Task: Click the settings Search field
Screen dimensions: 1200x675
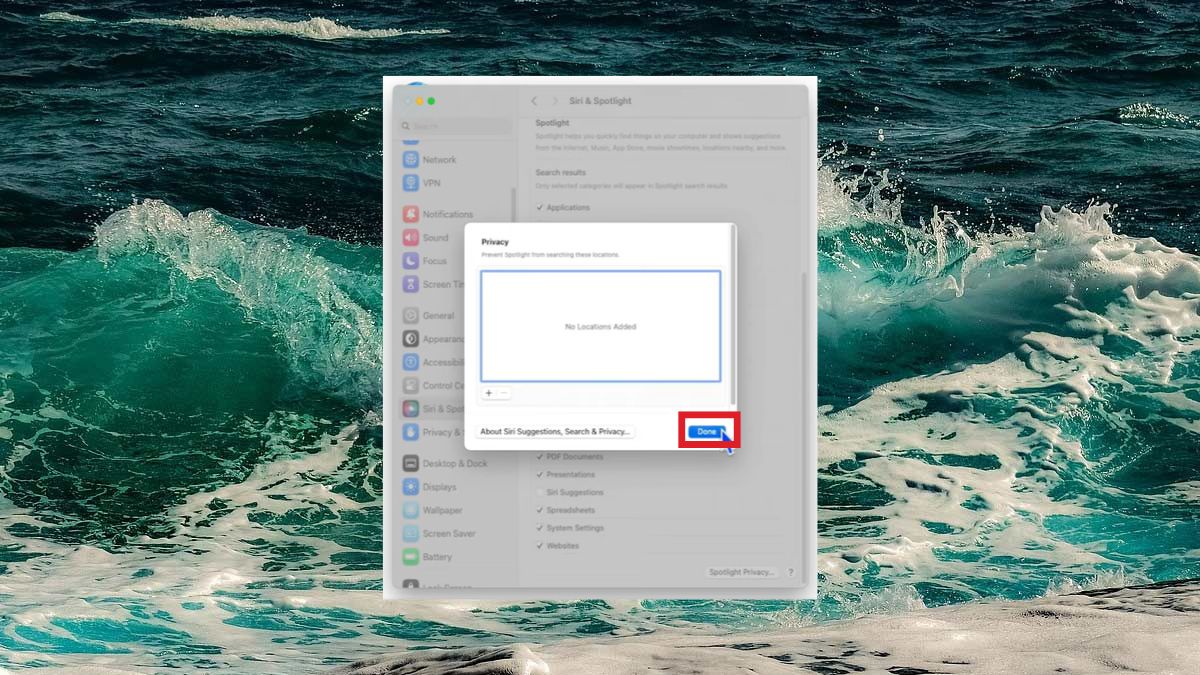Action: pyautogui.click(x=455, y=126)
